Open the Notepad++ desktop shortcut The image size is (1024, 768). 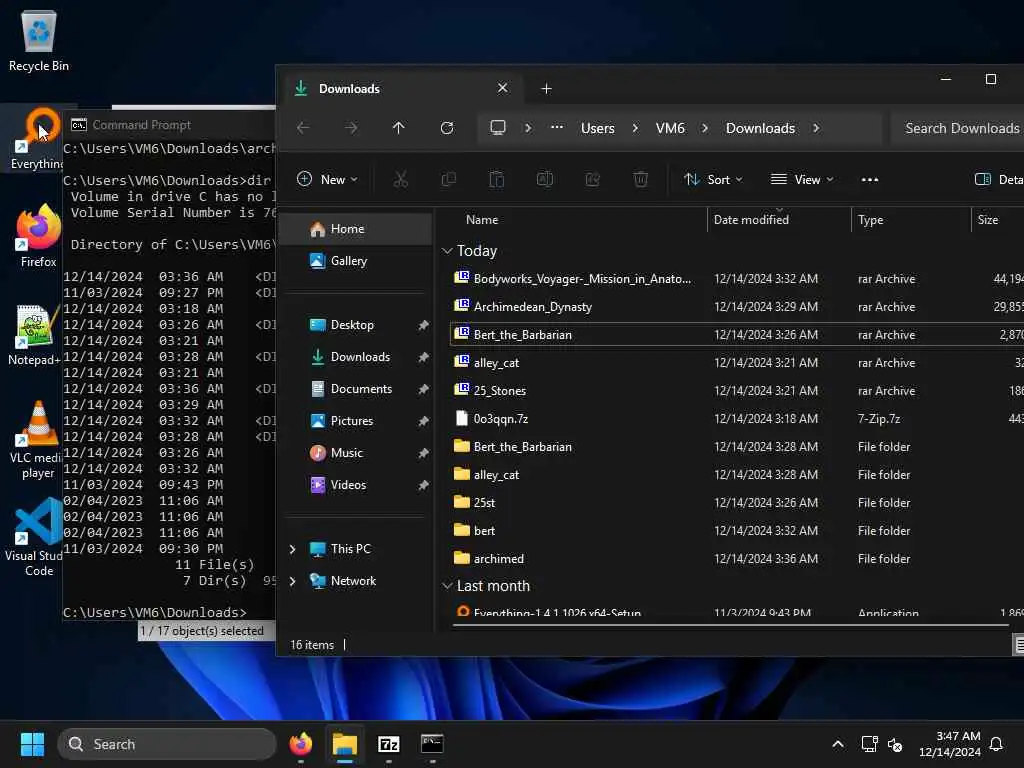(x=36, y=335)
